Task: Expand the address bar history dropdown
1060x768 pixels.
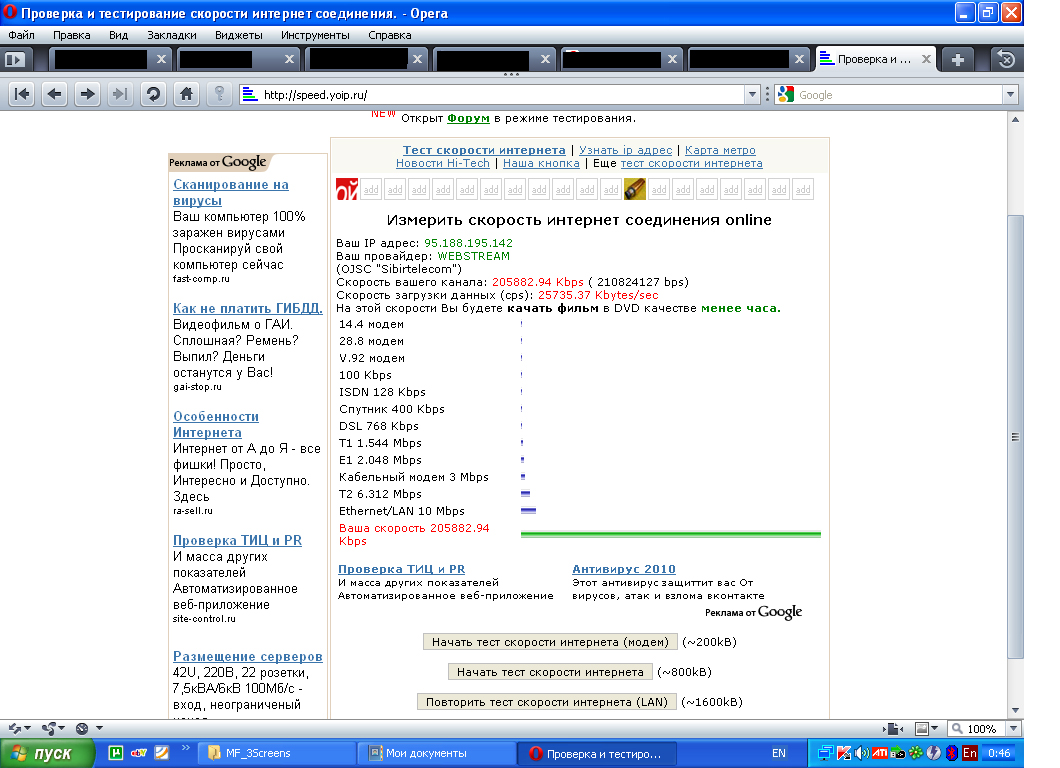Action: (753, 95)
